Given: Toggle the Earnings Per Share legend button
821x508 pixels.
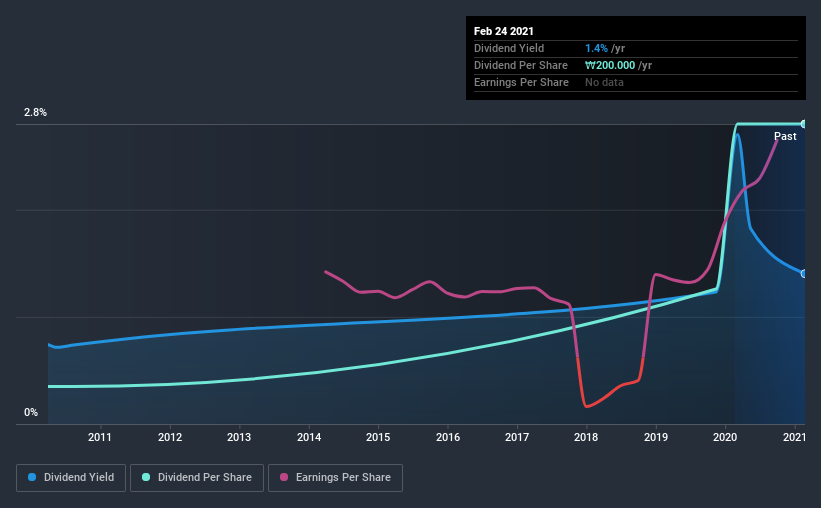Looking at the screenshot, I should [x=335, y=478].
